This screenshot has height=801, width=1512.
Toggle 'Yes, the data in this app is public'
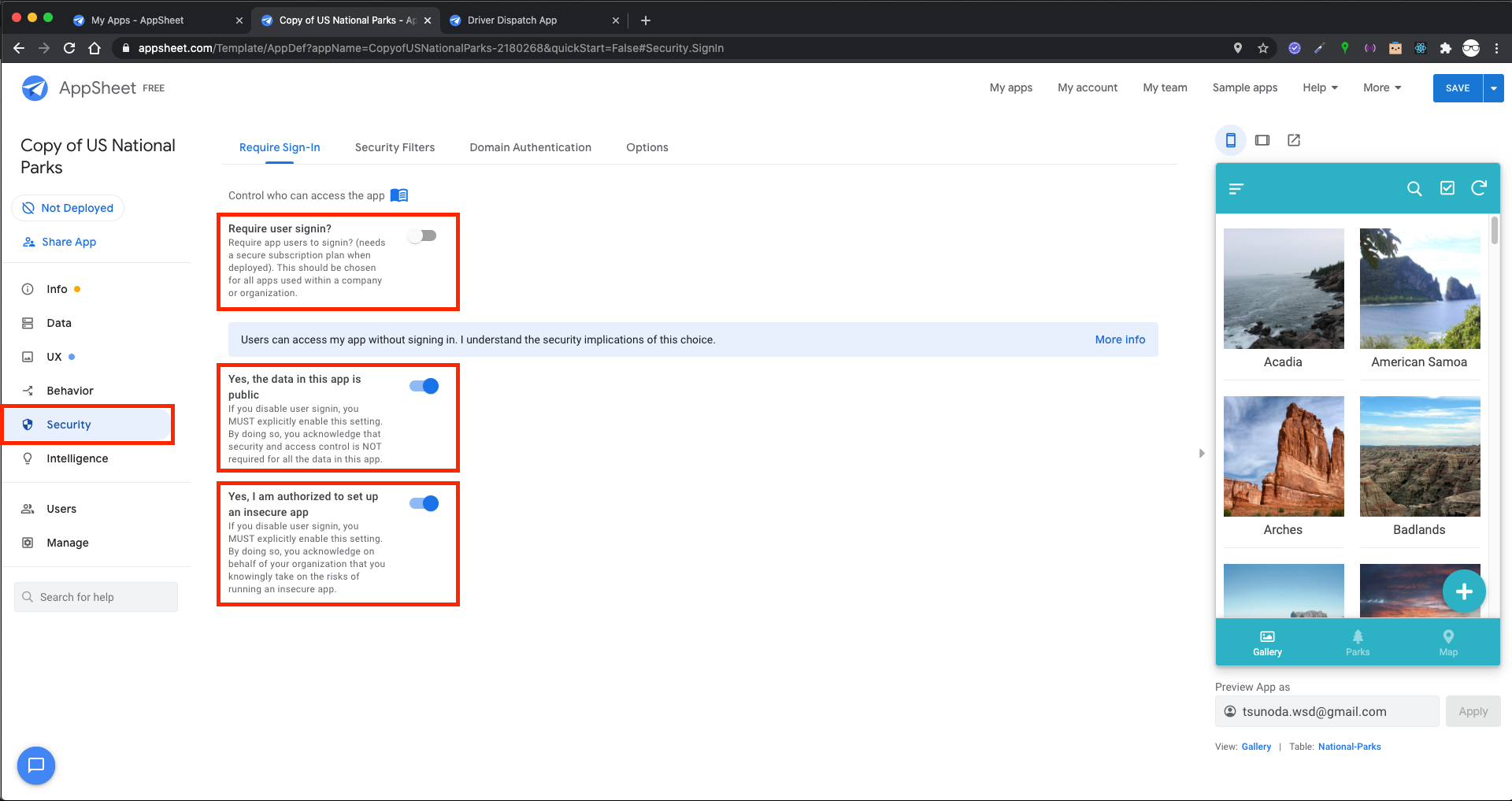[x=424, y=386]
